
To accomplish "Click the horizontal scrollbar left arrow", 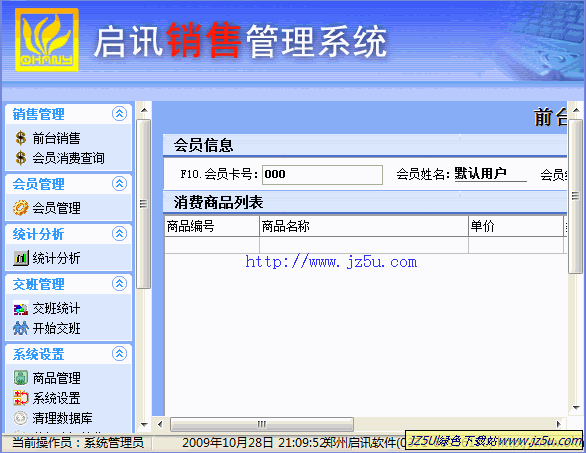I will coord(160,424).
